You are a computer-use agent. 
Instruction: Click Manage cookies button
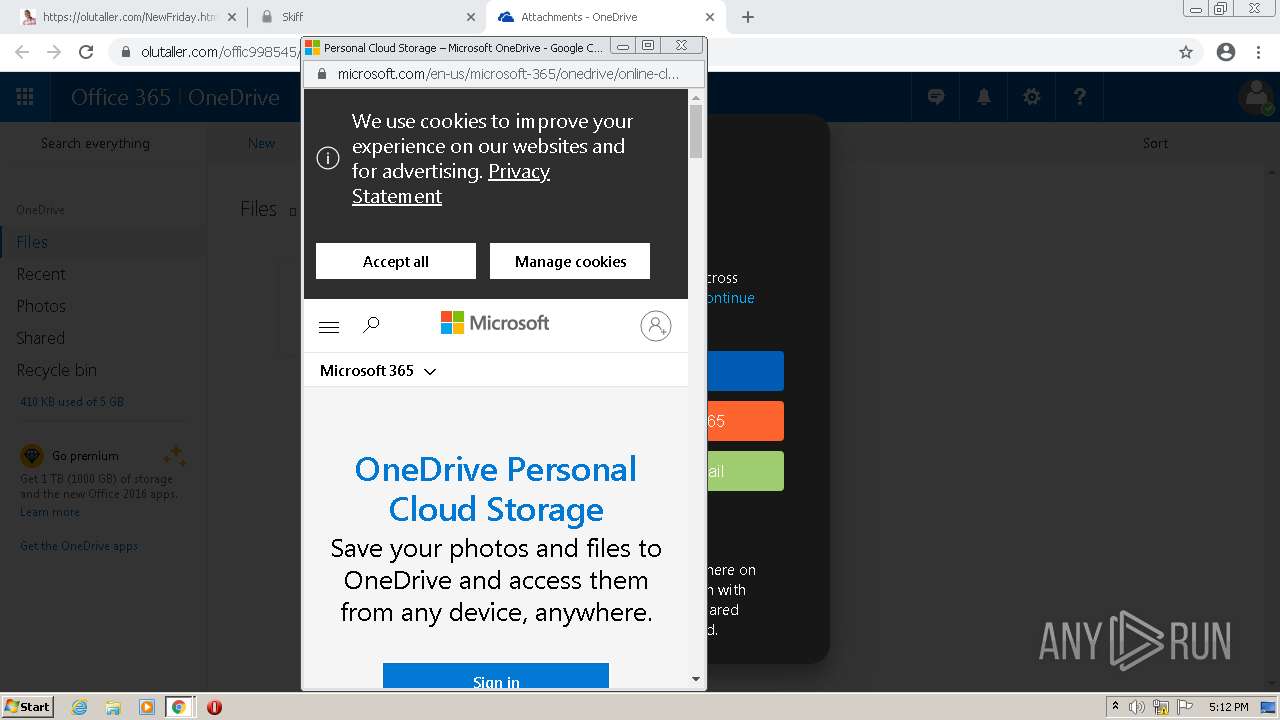click(x=570, y=261)
